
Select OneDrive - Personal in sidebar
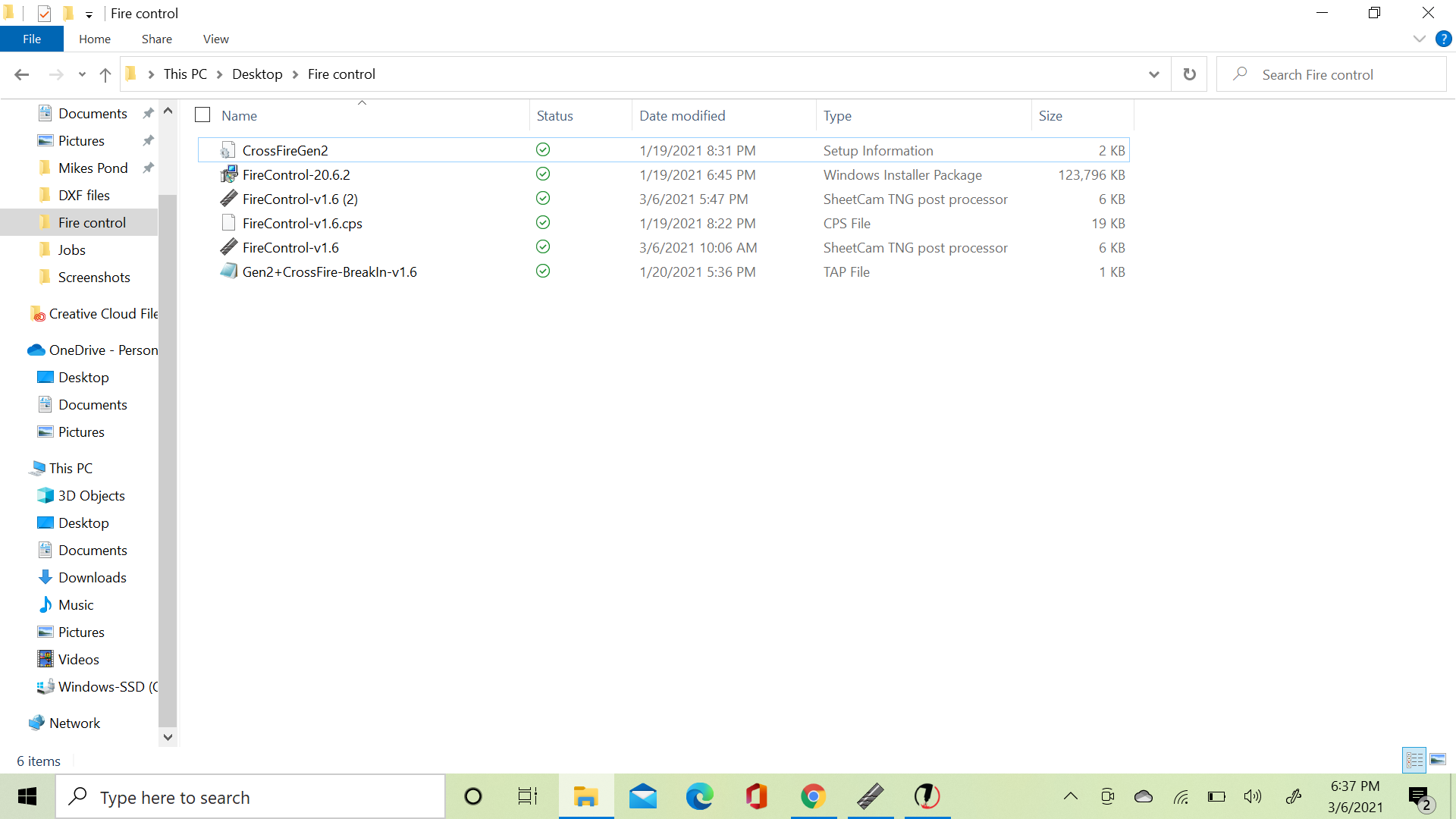pyautogui.click(x=102, y=350)
